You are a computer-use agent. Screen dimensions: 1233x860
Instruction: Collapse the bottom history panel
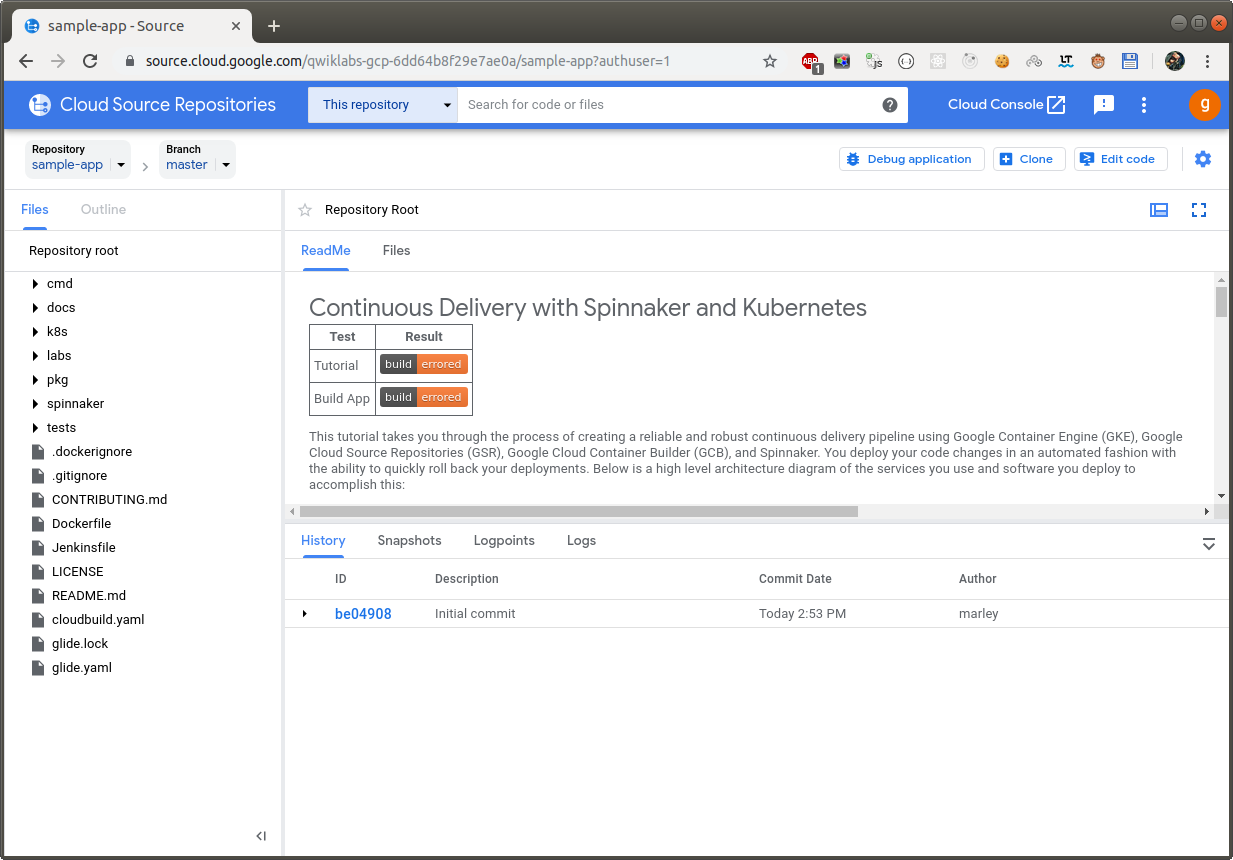coord(1209,544)
